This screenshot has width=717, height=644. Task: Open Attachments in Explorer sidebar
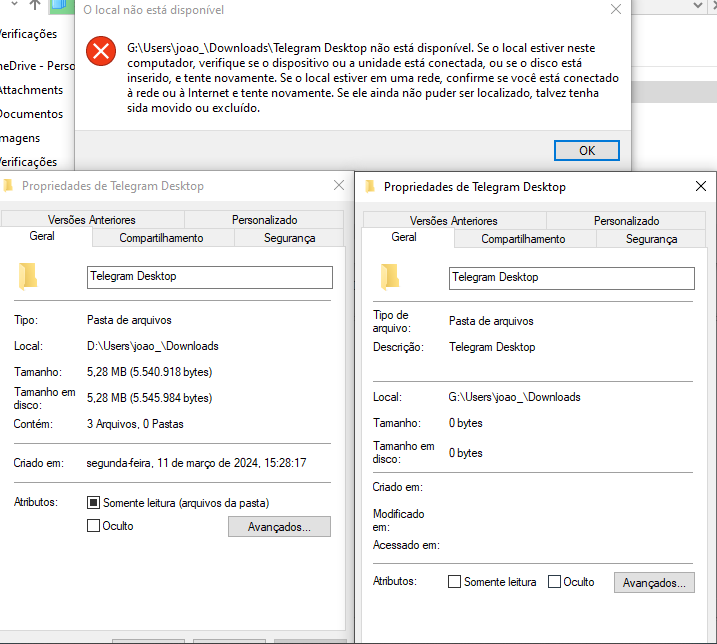tap(31, 90)
